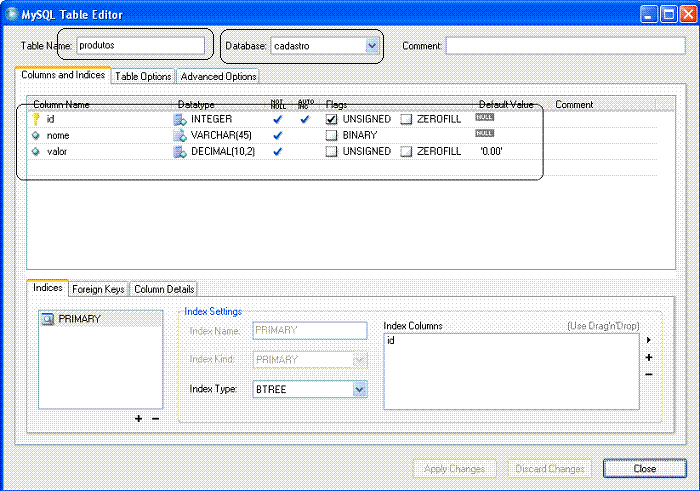Click the NULL default value badge for nome
This screenshot has width=700, height=491.
click(x=484, y=133)
